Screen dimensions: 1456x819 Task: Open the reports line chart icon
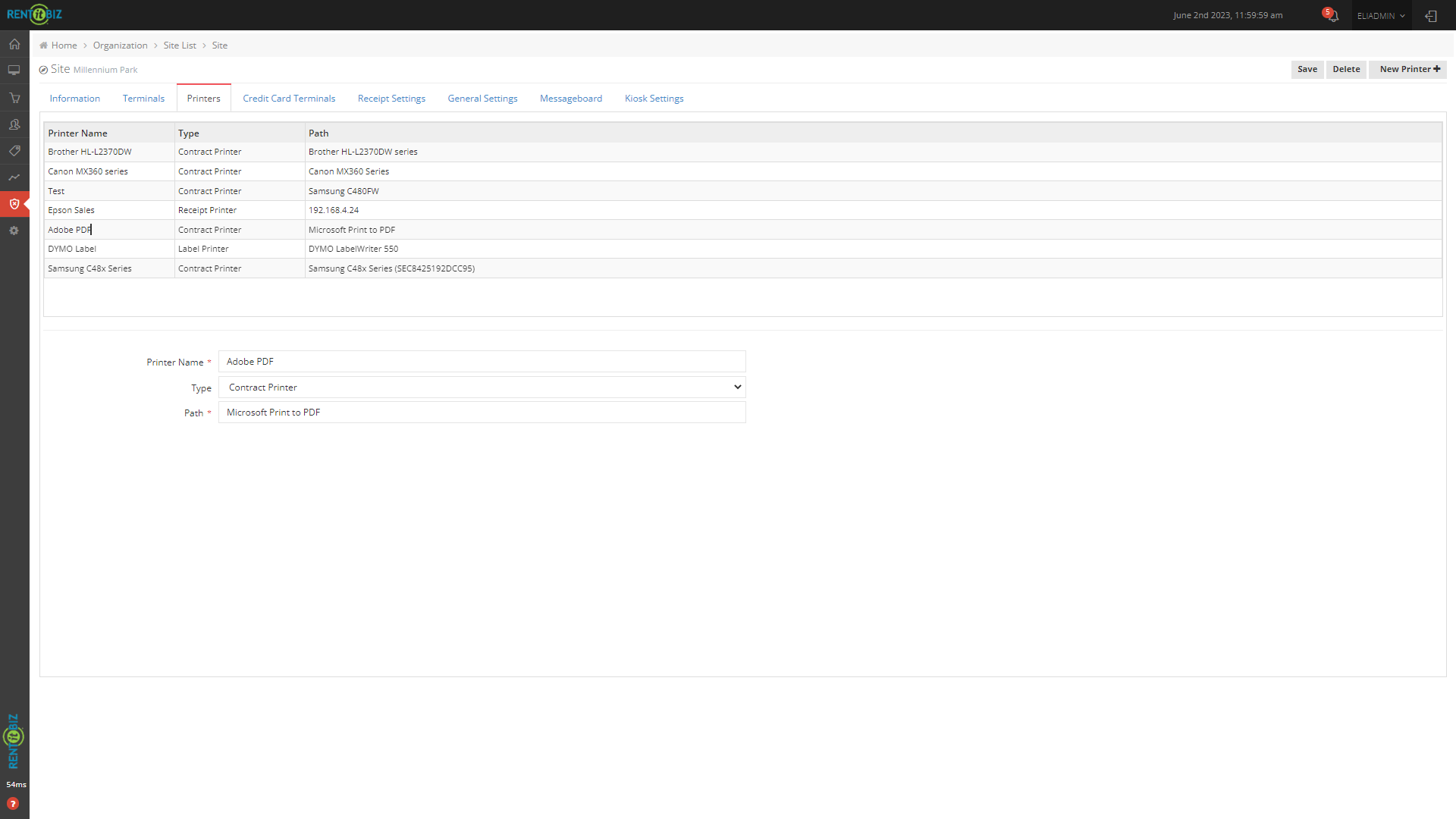pyautogui.click(x=14, y=177)
